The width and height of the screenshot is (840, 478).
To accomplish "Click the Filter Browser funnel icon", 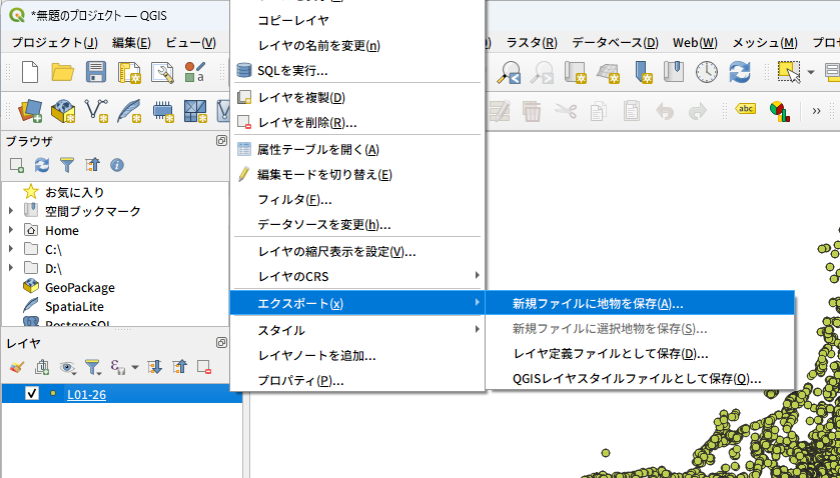I will (x=67, y=165).
